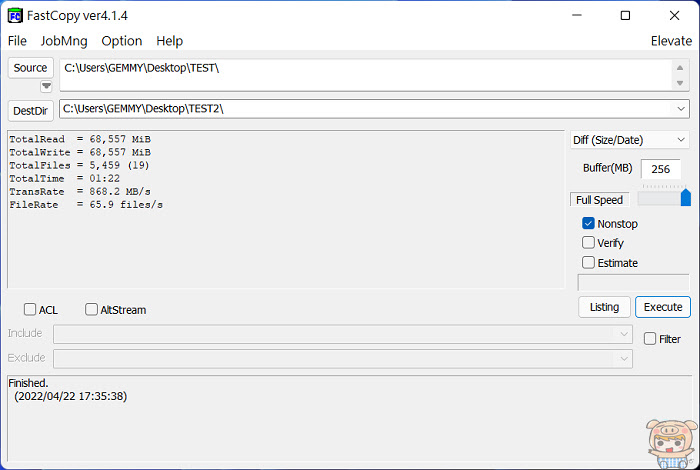Close the FastCopy window

(x=674, y=16)
